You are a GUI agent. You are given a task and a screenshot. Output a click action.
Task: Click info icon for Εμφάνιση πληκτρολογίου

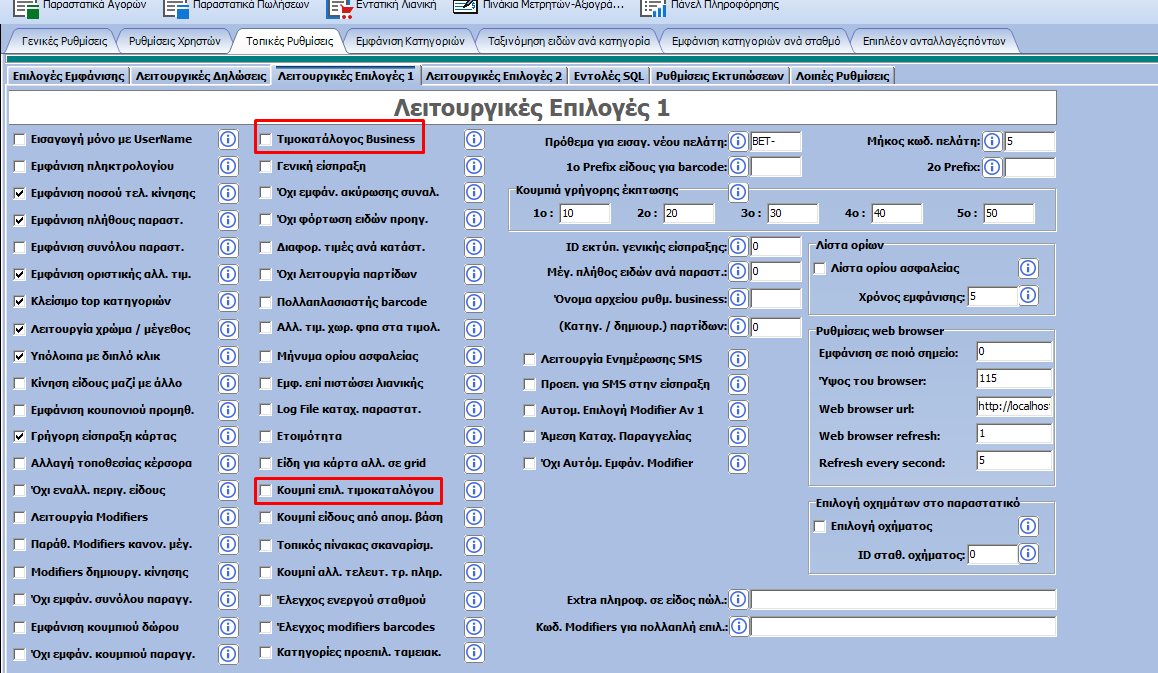(228, 166)
